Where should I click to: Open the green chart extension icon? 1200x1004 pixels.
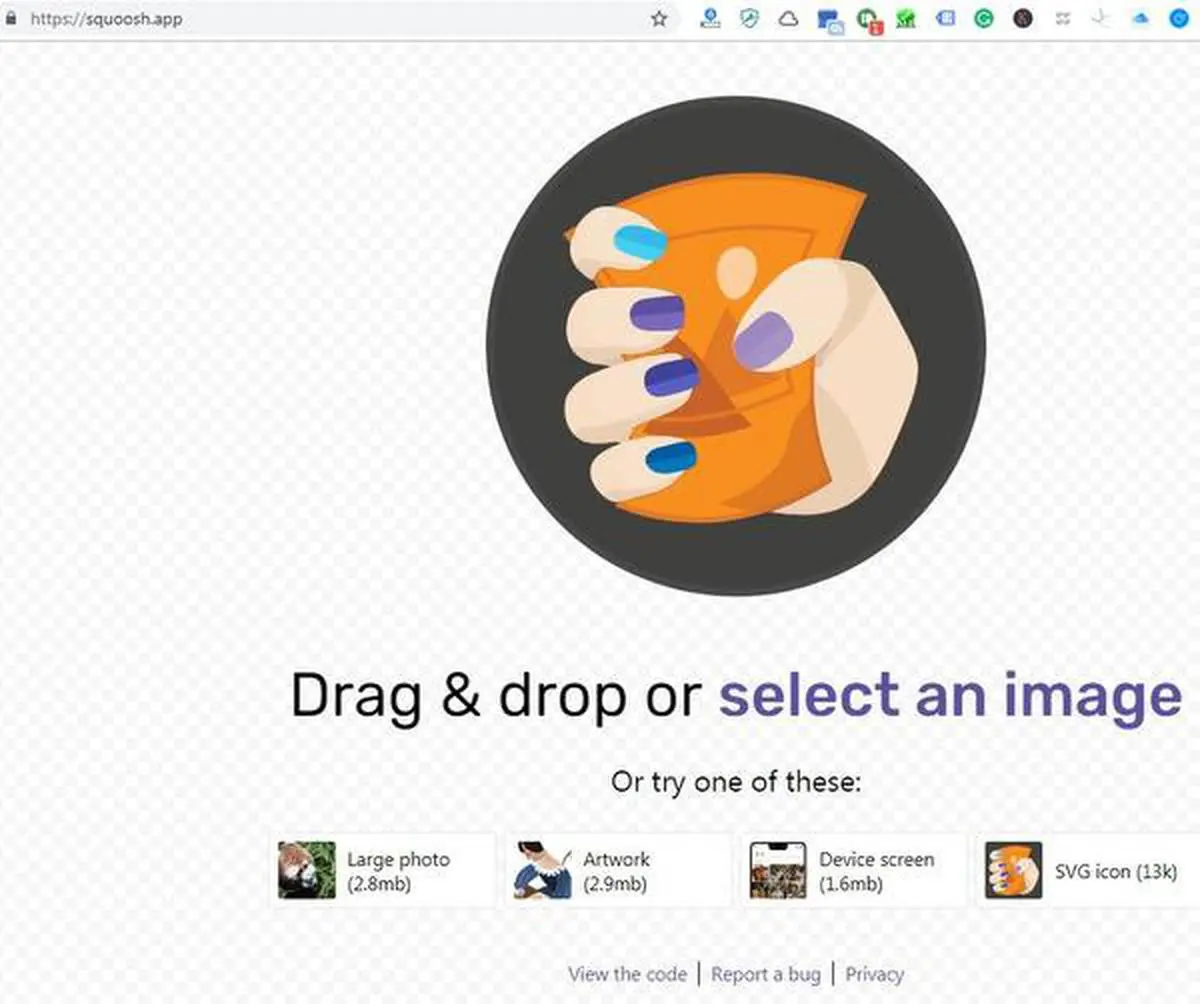click(906, 18)
